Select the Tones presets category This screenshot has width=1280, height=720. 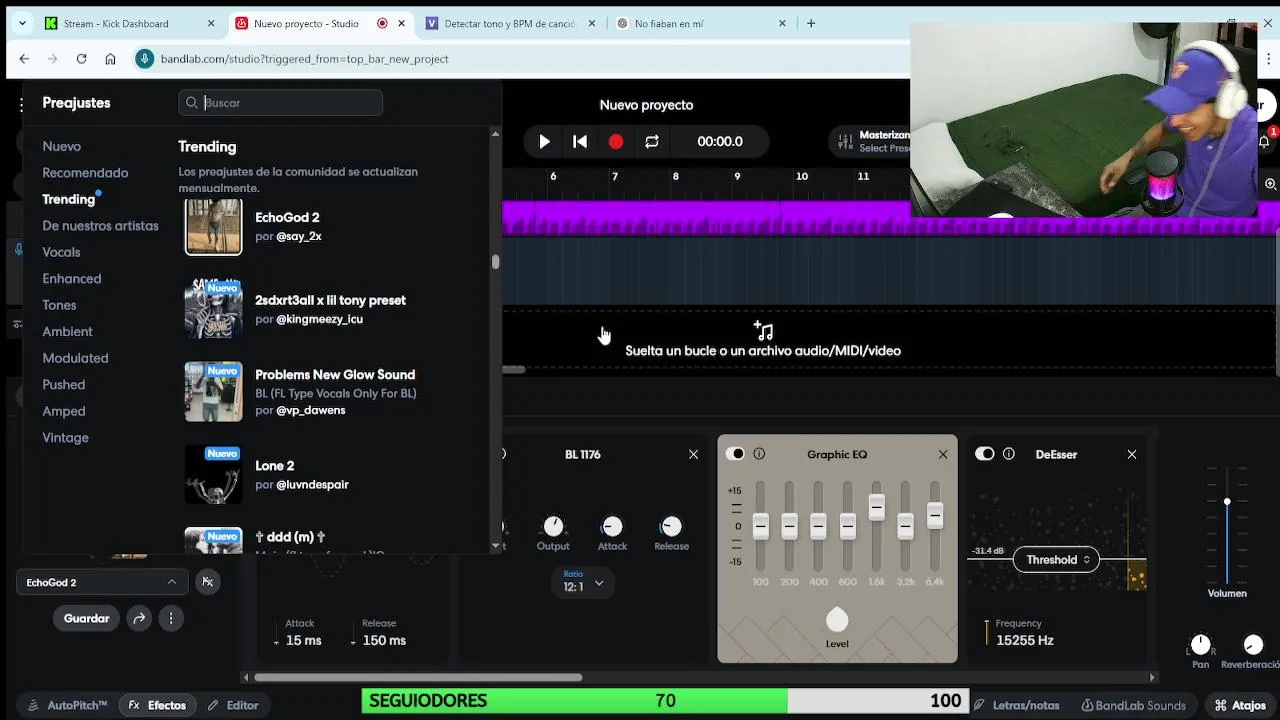(59, 305)
